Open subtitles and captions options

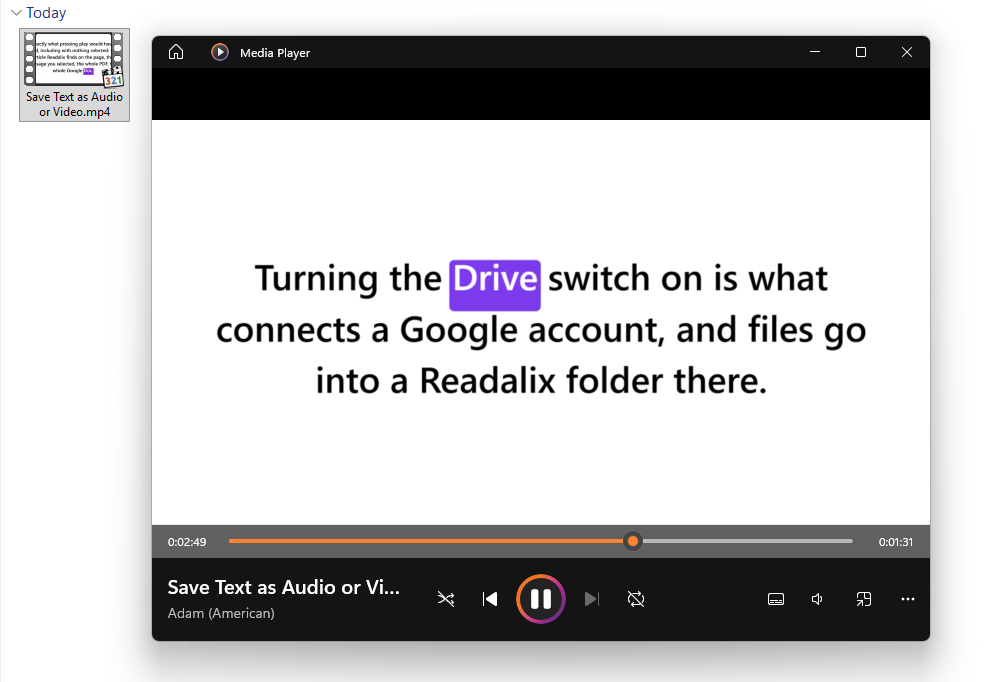click(x=776, y=599)
